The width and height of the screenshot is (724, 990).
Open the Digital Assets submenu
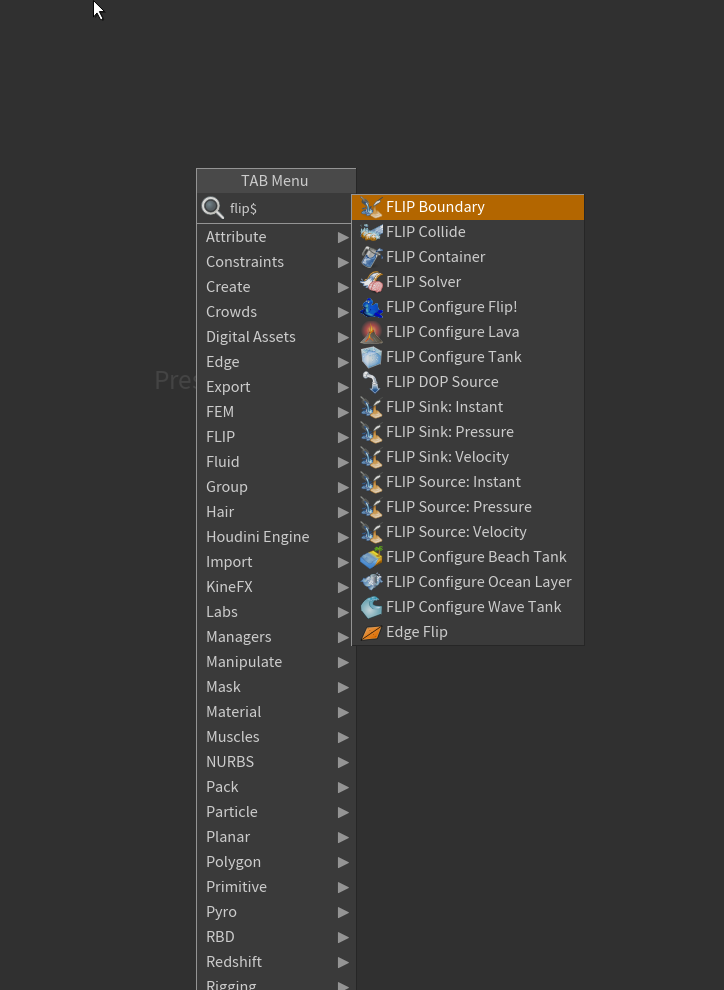(x=276, y=337)
